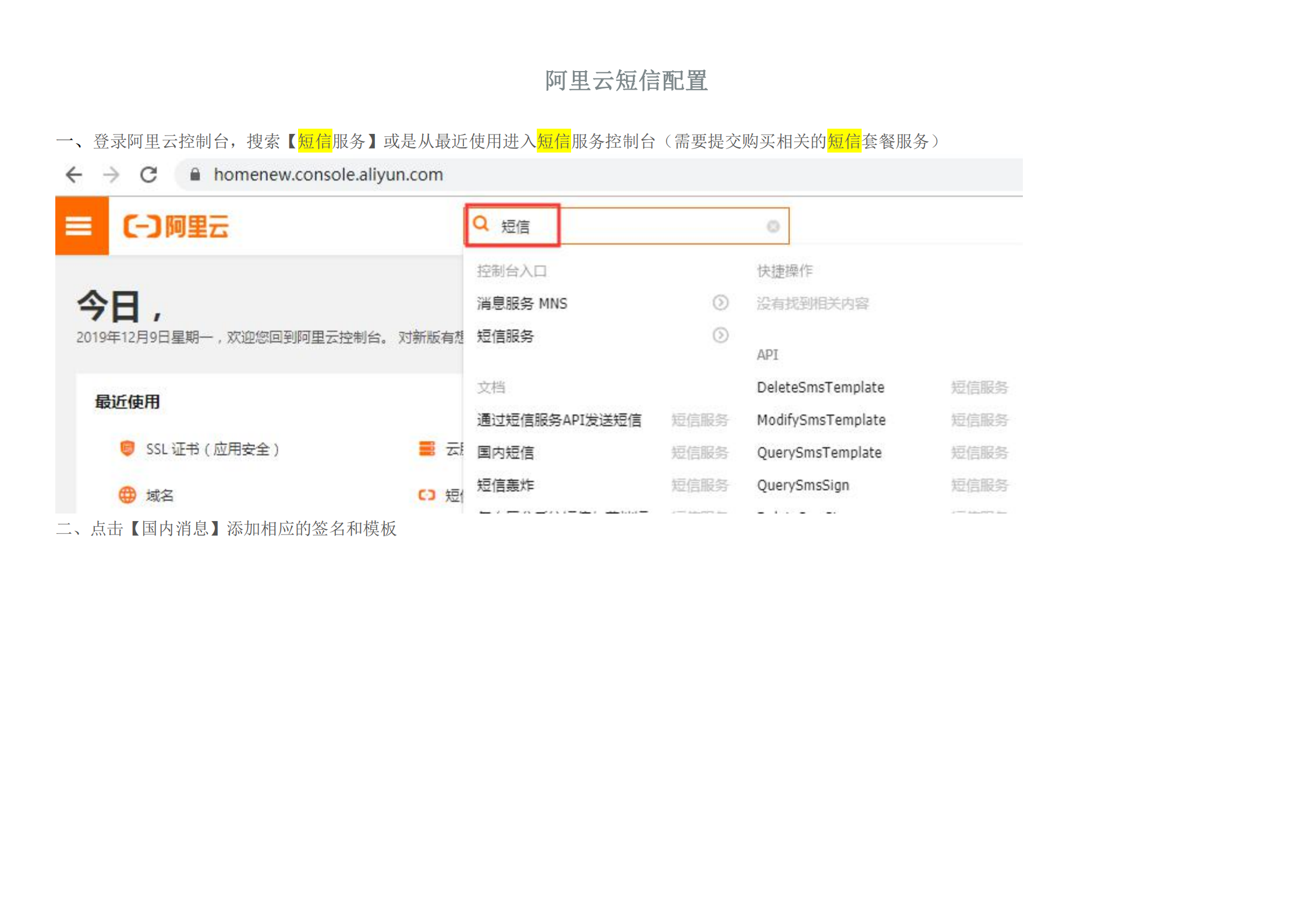The height and width of the screenshot is (924, 1307).
Task: Click the 今日， greeting heading
Action: [119, 306]
